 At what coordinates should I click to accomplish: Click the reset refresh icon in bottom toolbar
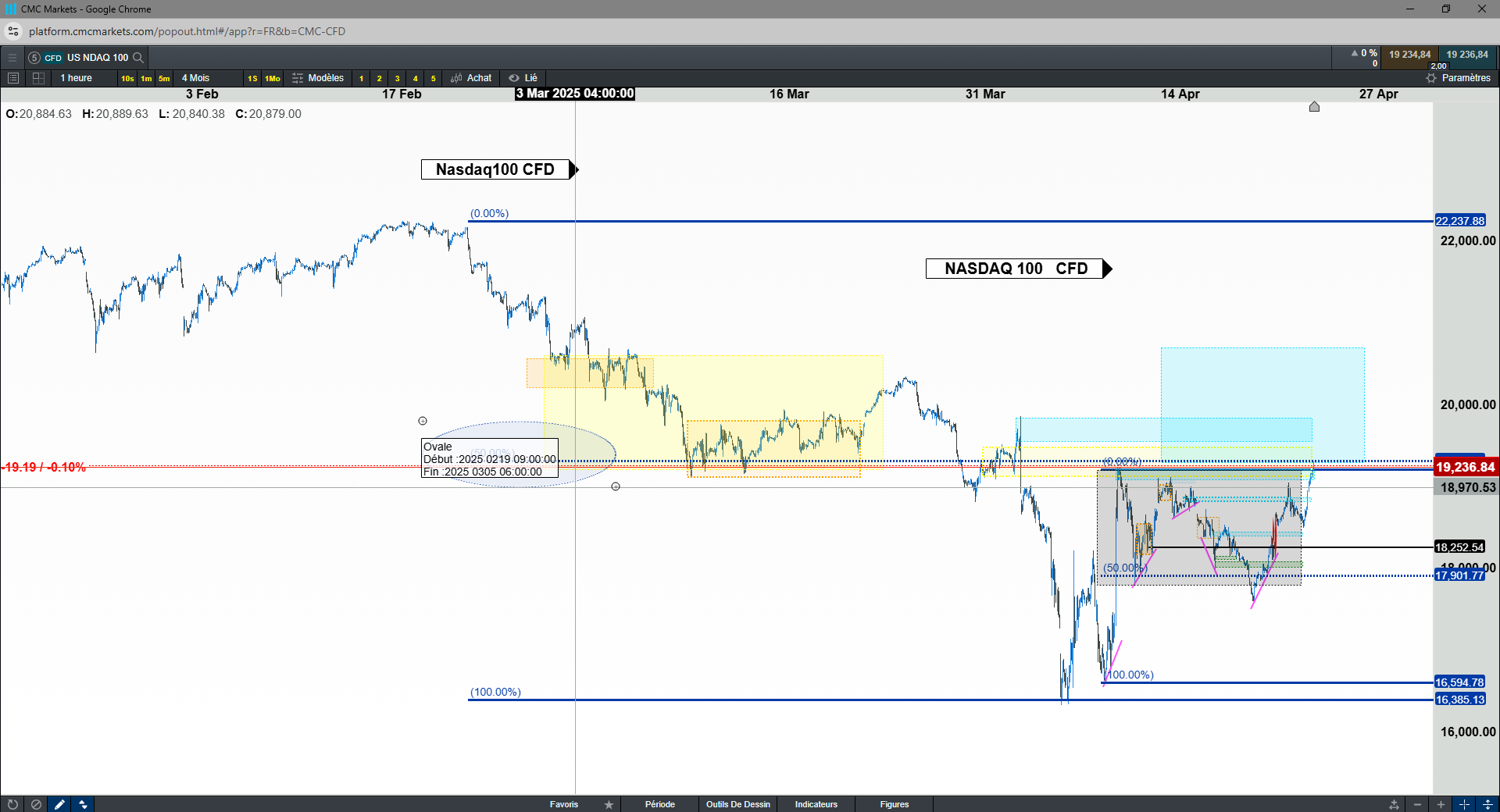coord(12,804)
